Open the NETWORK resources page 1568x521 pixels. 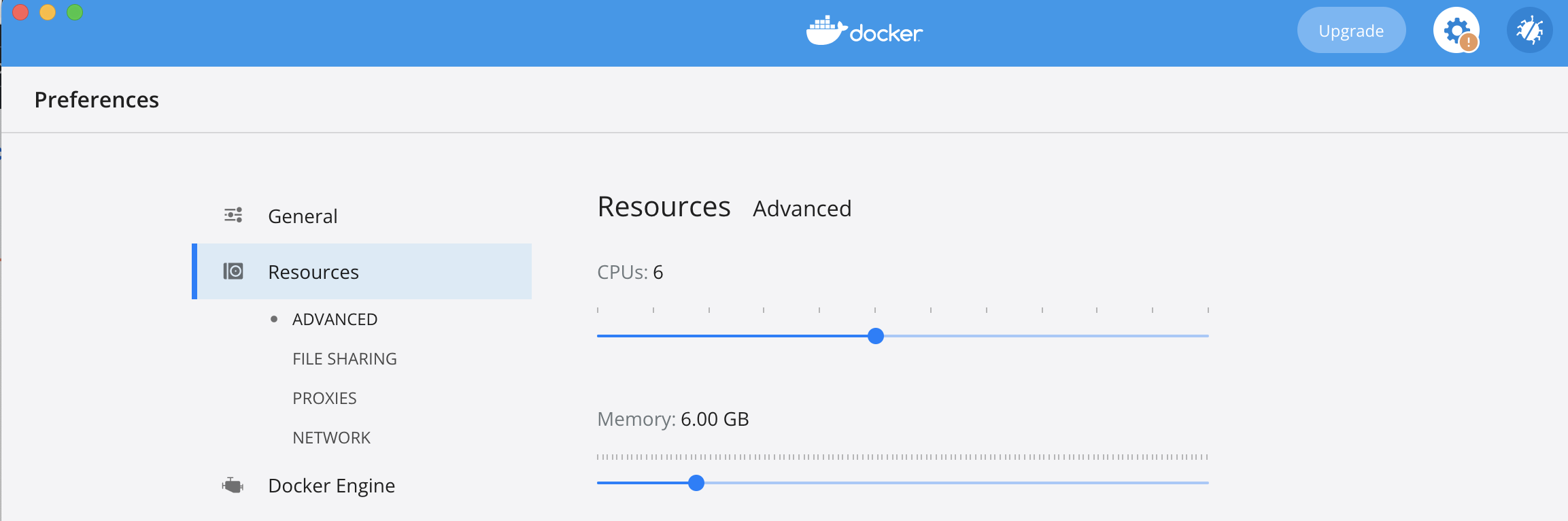click(x=331, y=437)
